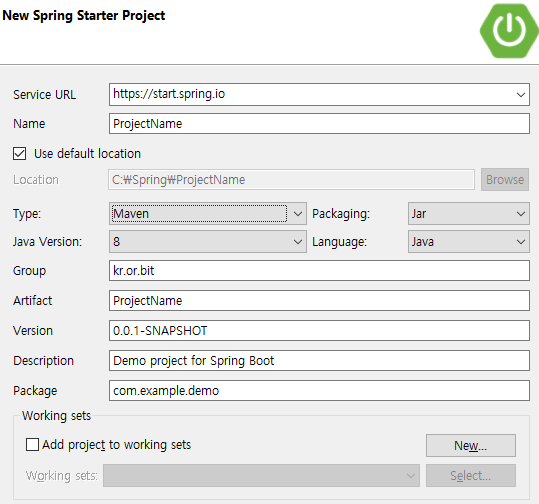Viewport: 539px width, 504px height.
Task: Click the Select... working sets button
Action: [x=471, y=475]
